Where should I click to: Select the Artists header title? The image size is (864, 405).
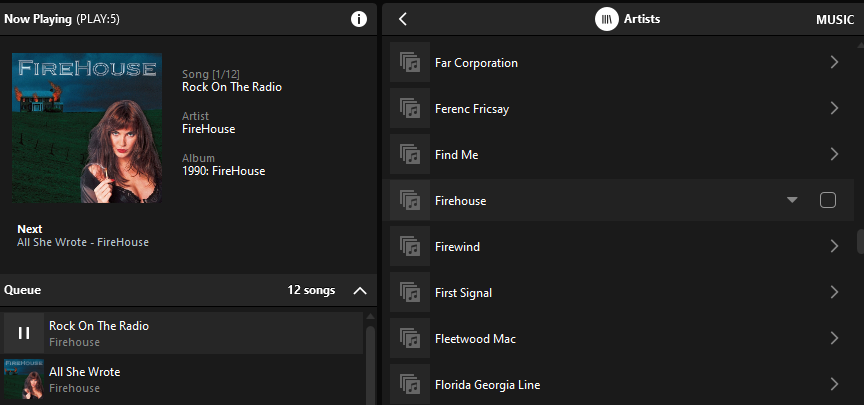click(642, 19)
